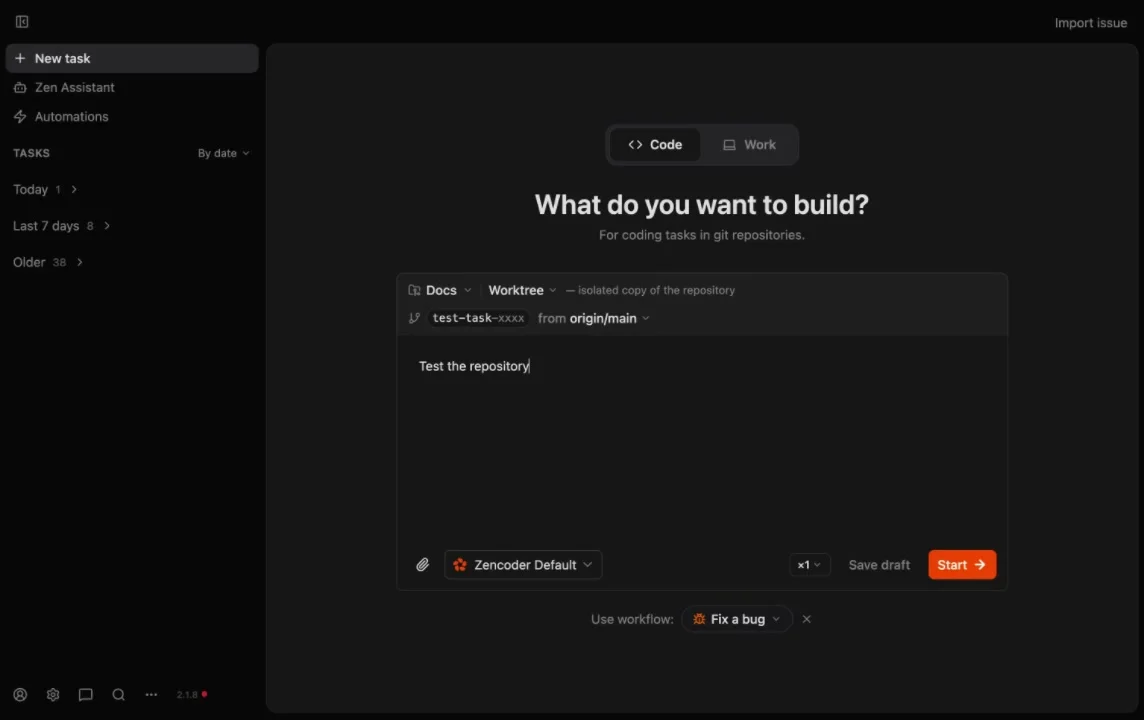Open the Zencoder Default model dropdown
The image size is (1144, 720).
(x=523, y=565)
